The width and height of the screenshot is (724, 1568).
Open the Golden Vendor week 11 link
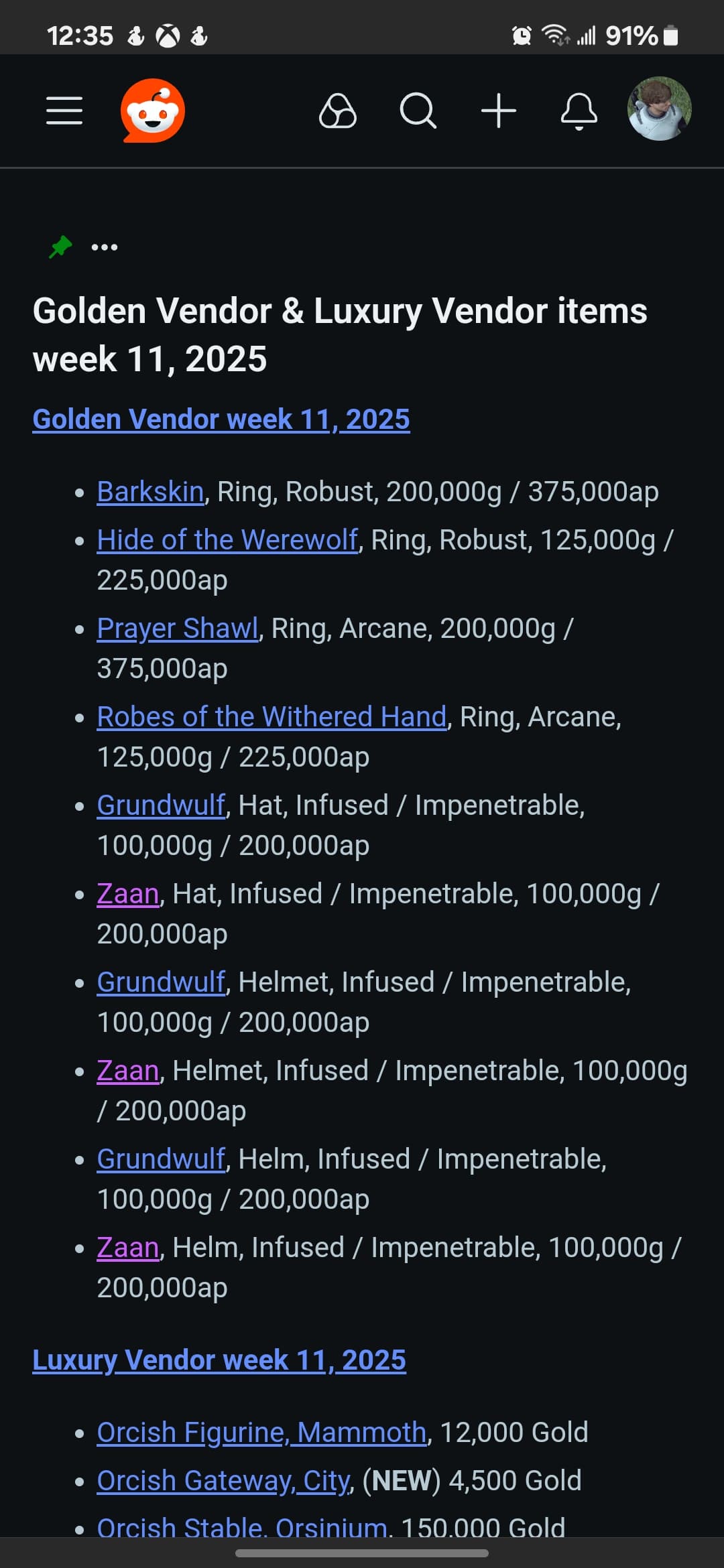click(x=221, y=419)
